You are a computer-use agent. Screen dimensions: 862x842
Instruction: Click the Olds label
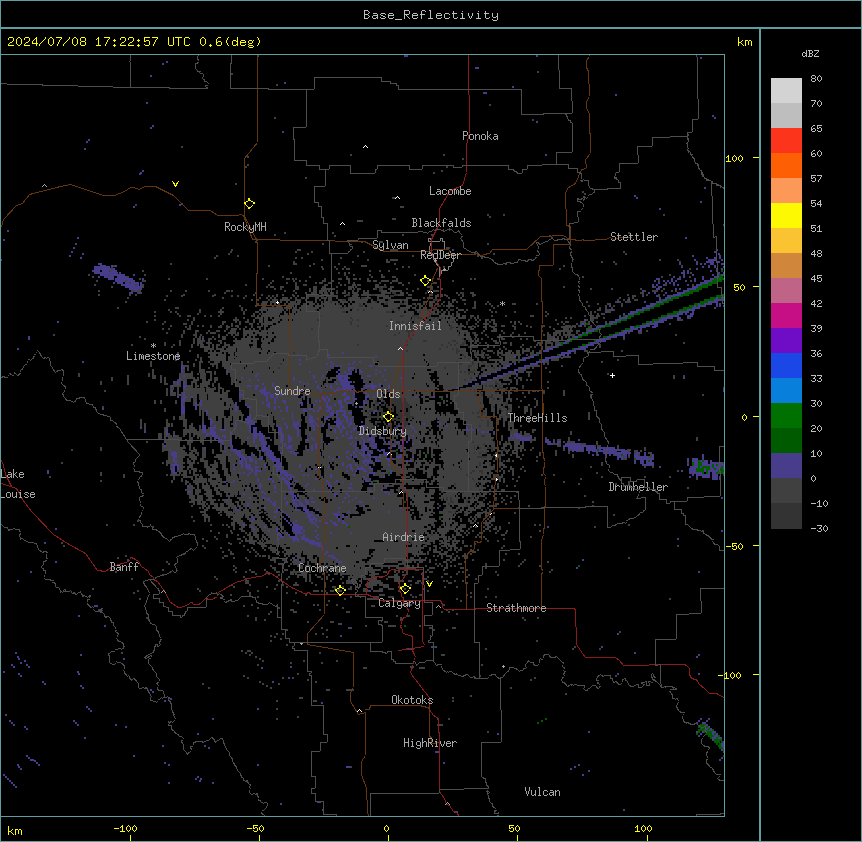(388, 394)
